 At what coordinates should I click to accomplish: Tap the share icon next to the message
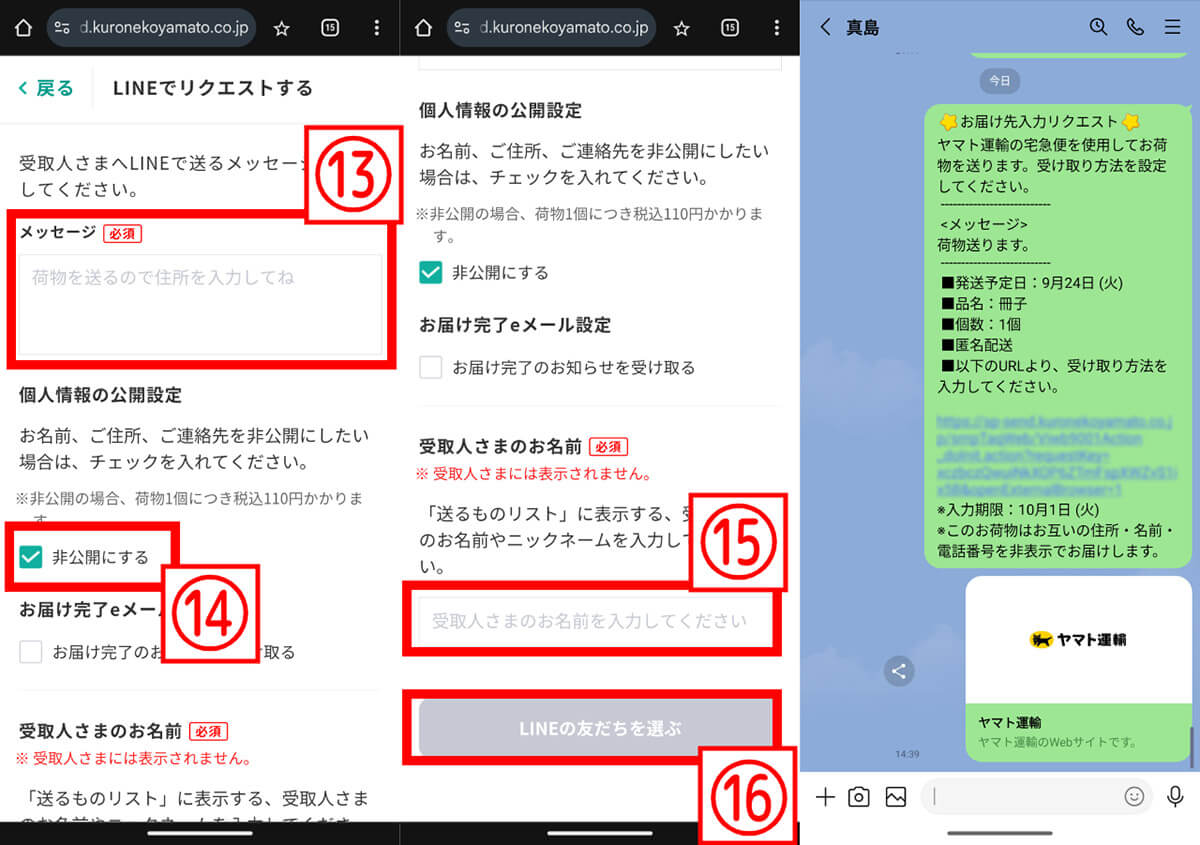point(898,671)
